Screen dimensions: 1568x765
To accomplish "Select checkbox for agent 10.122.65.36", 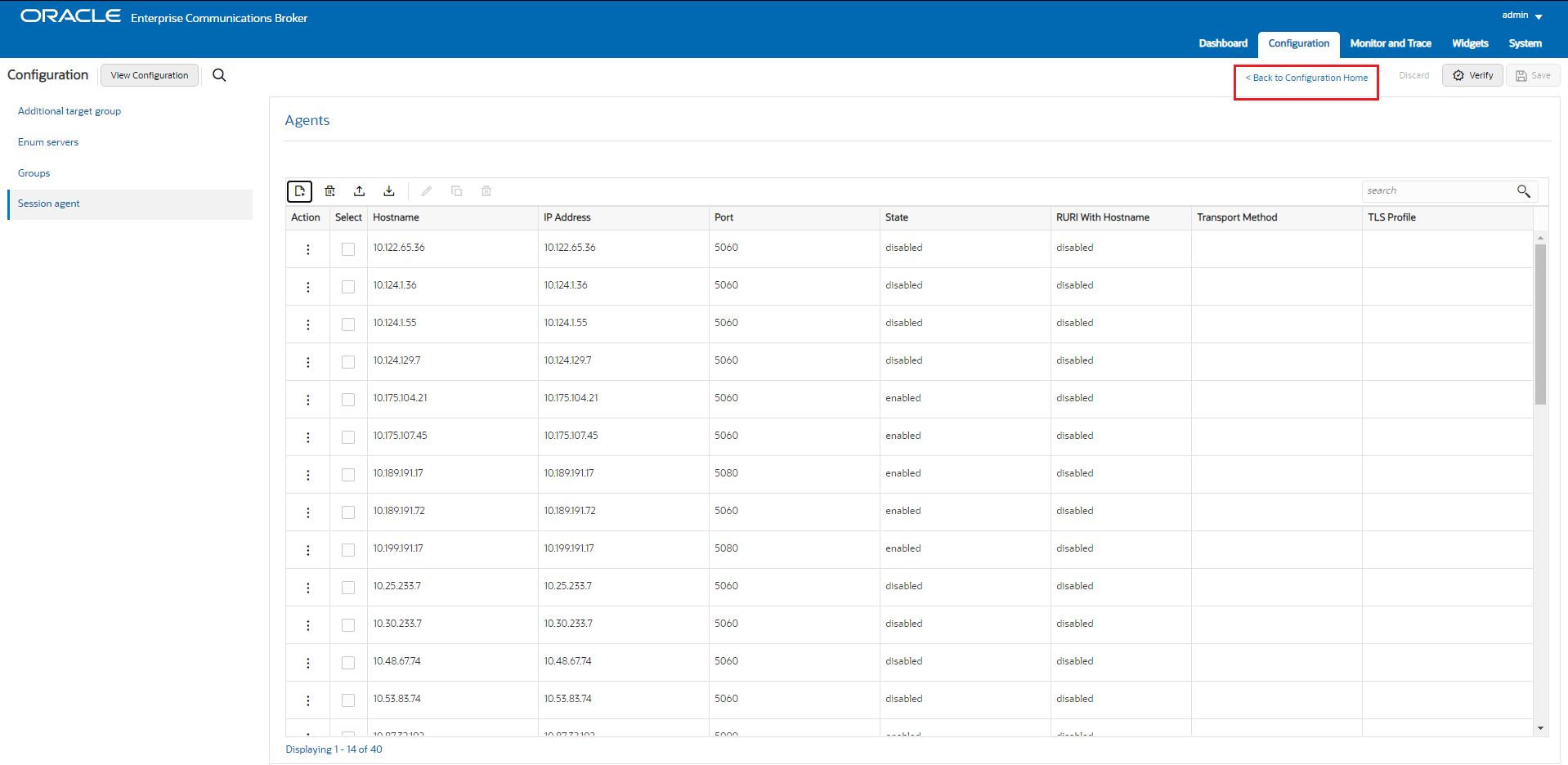I will 348,249.
